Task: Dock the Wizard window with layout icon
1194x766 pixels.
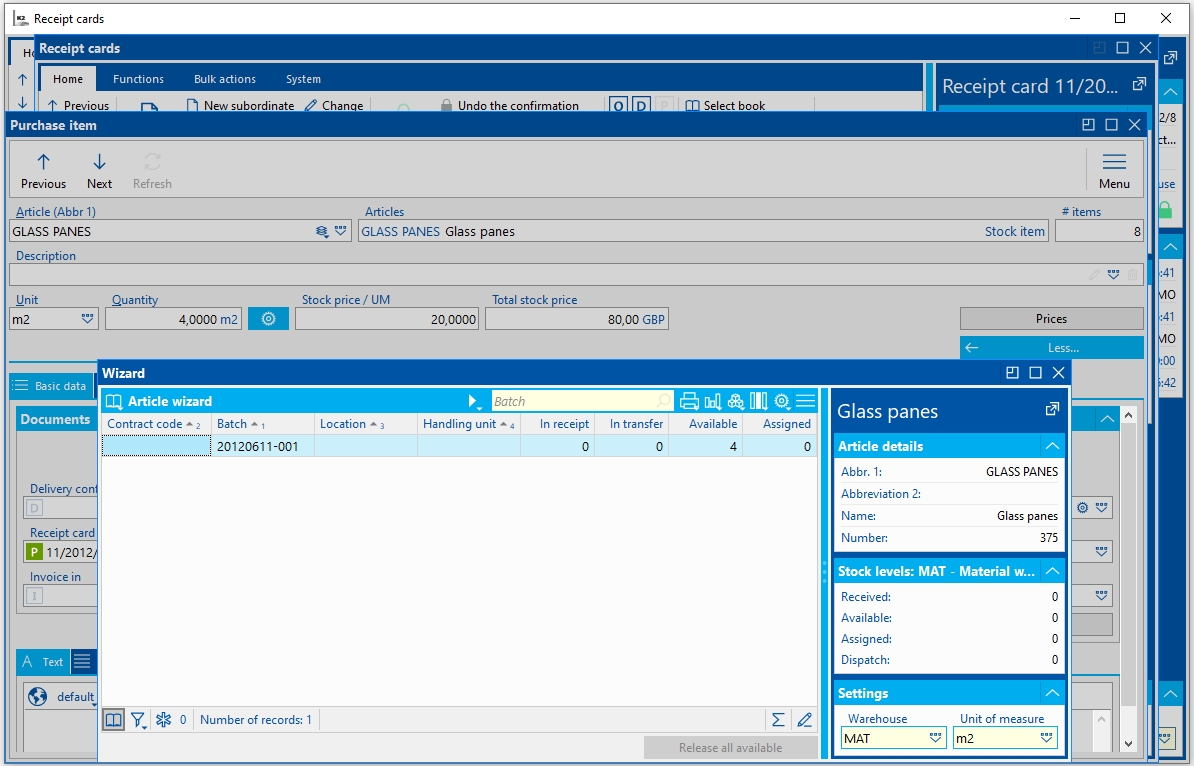Action: (x=1012, y=372)
